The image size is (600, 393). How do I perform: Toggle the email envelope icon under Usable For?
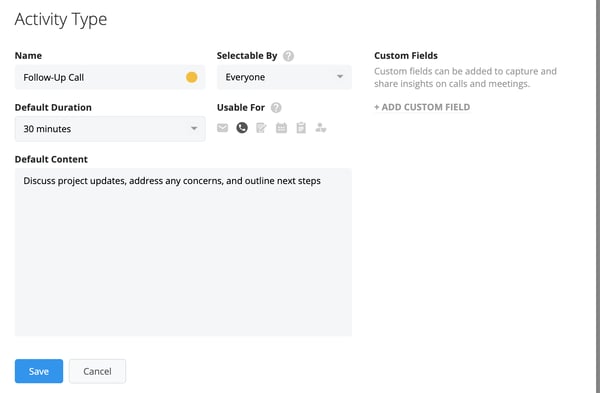click(222, 128)
